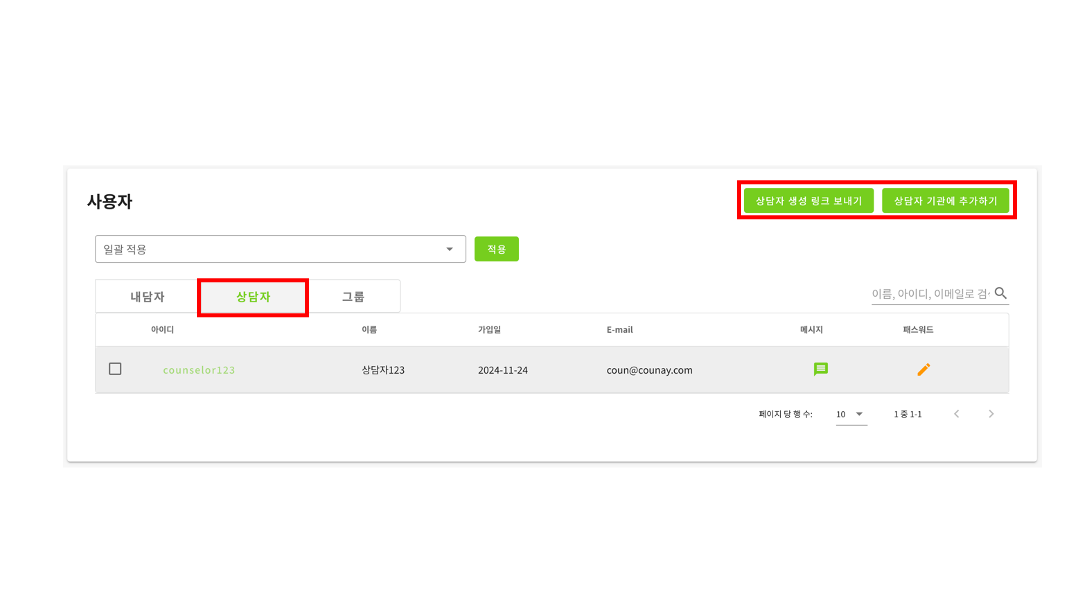
Task: Click the E-mail column header
Action: point(620,330)
